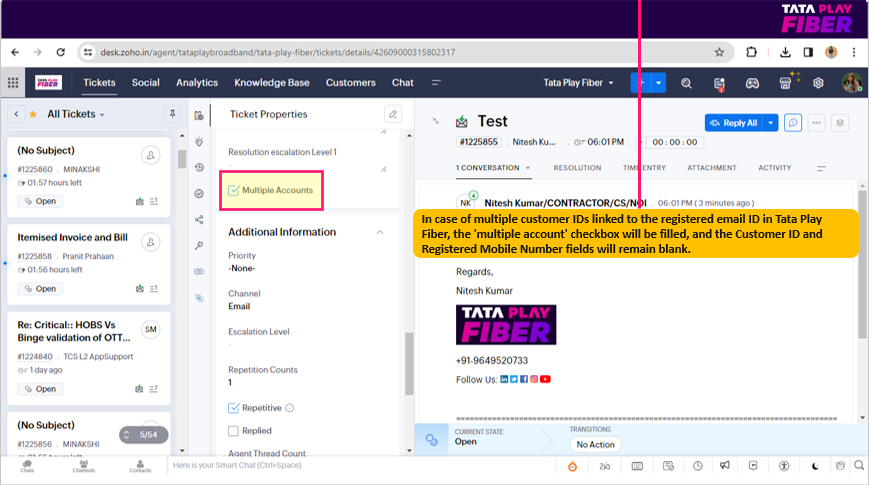
Task: Open the share icon in side strip
Action: click(200, 219)
